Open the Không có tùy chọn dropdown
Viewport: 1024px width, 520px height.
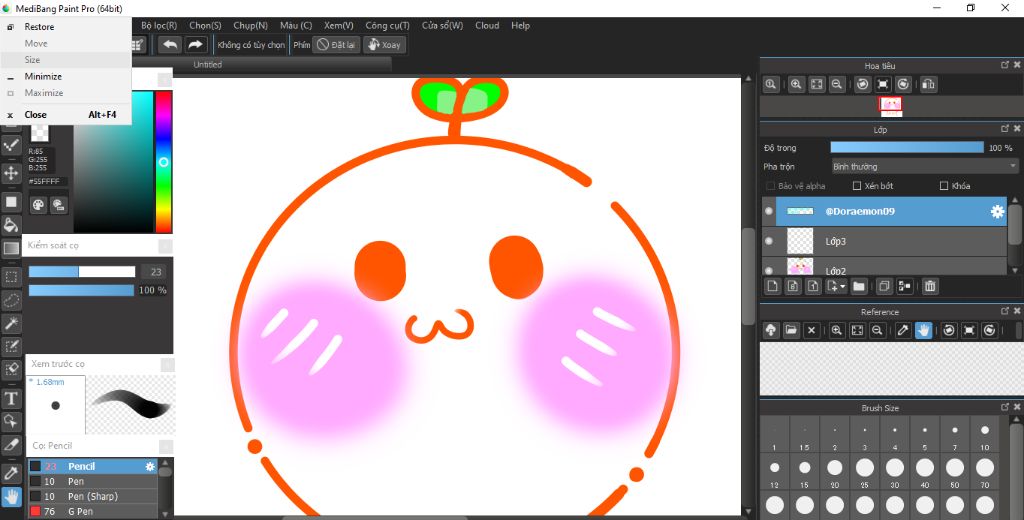pos(250,45)
